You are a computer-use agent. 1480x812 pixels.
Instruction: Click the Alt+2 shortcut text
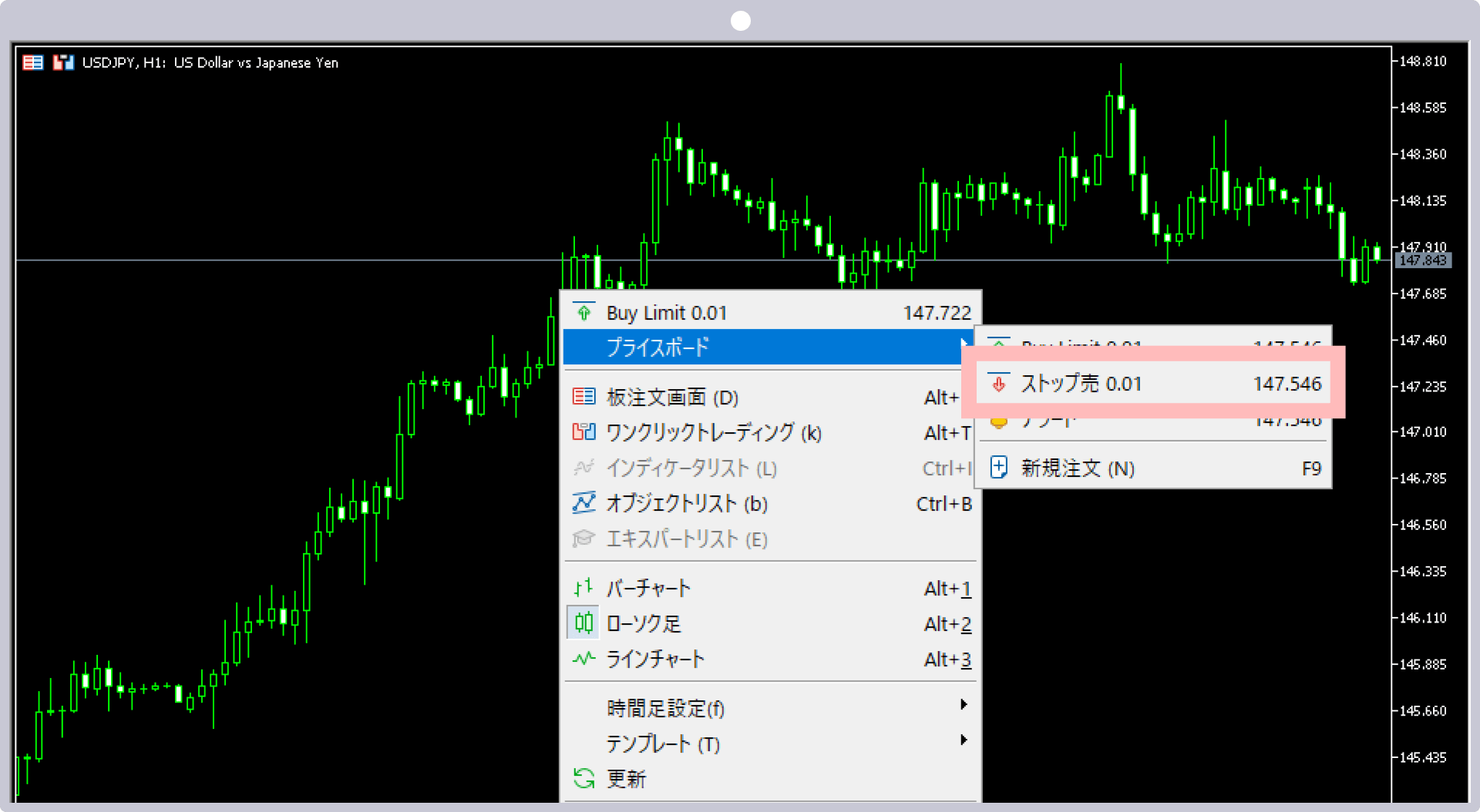(947, 624)
